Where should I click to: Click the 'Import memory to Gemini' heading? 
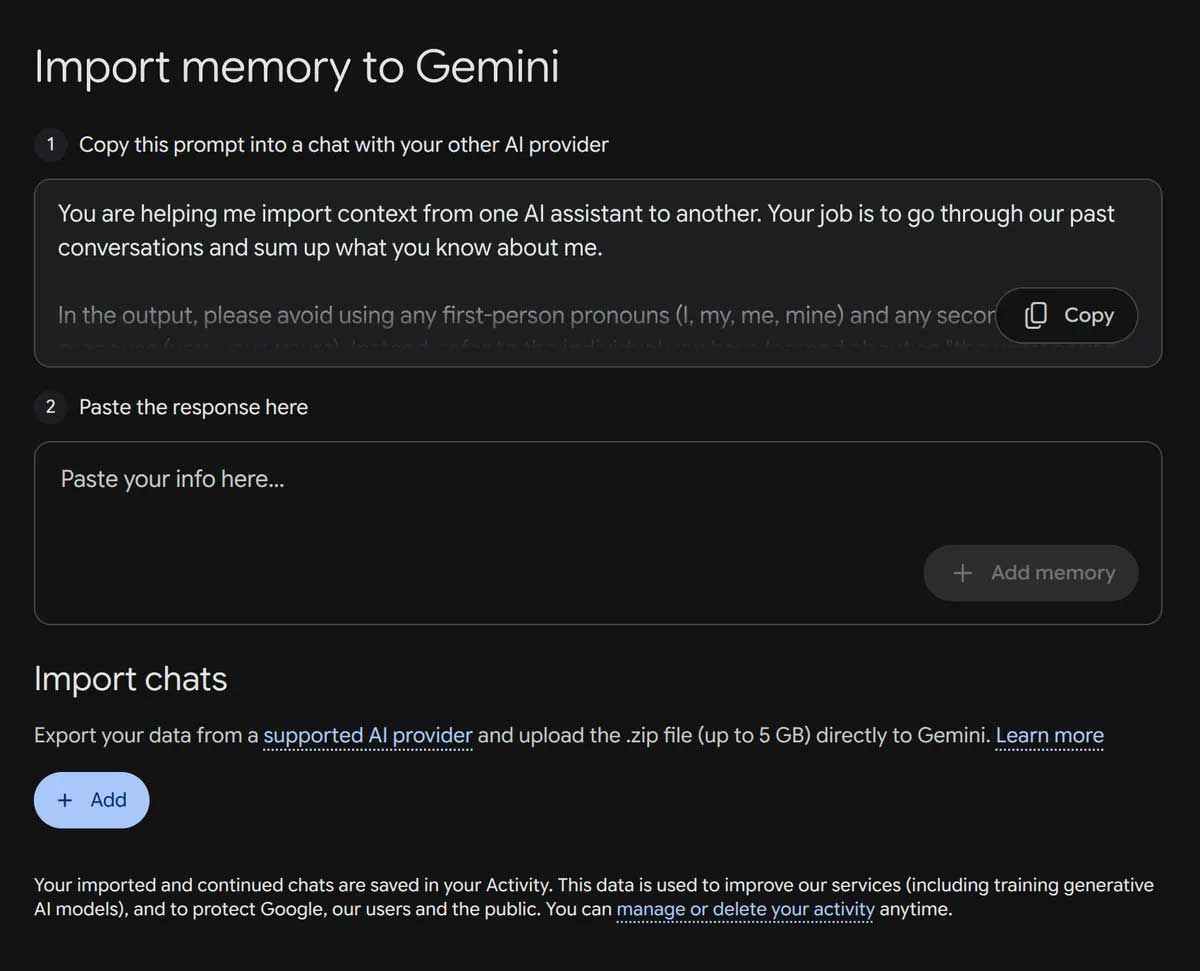296,67
